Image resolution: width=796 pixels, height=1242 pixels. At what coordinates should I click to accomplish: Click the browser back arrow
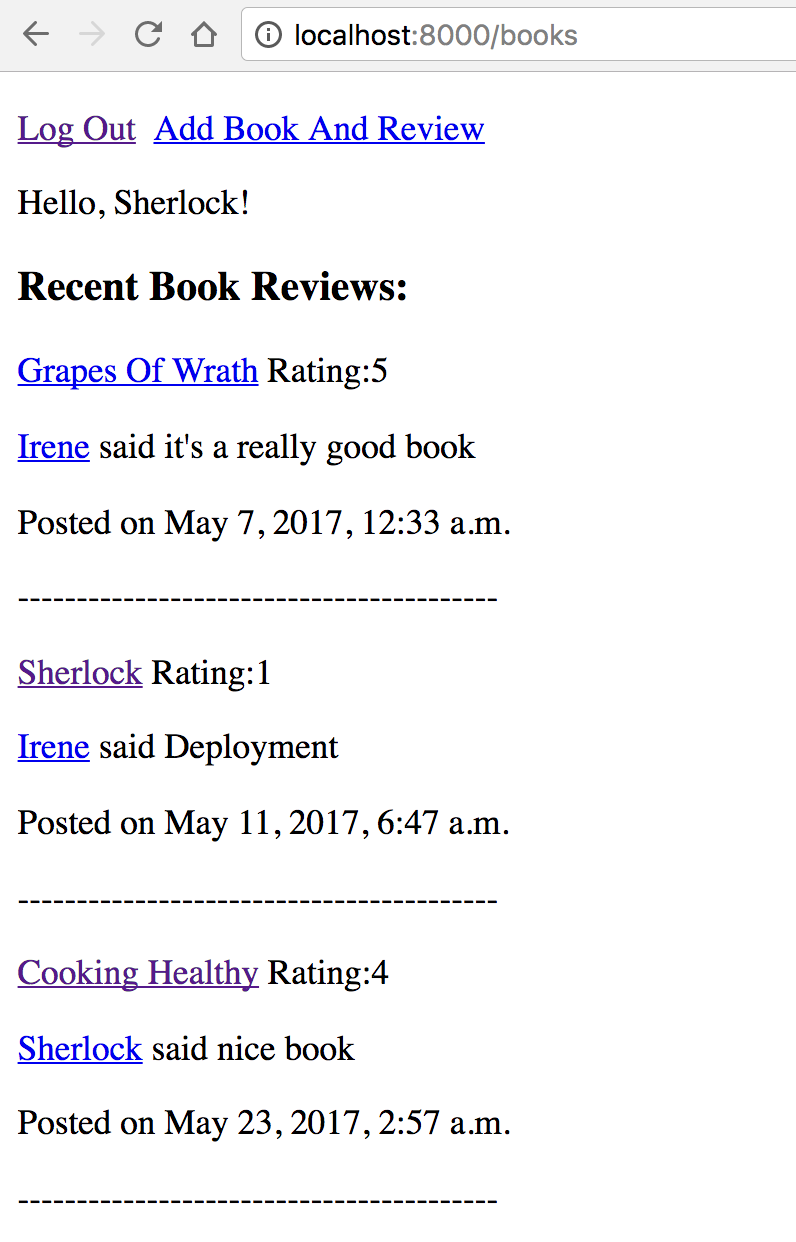(x=36, y=35)
